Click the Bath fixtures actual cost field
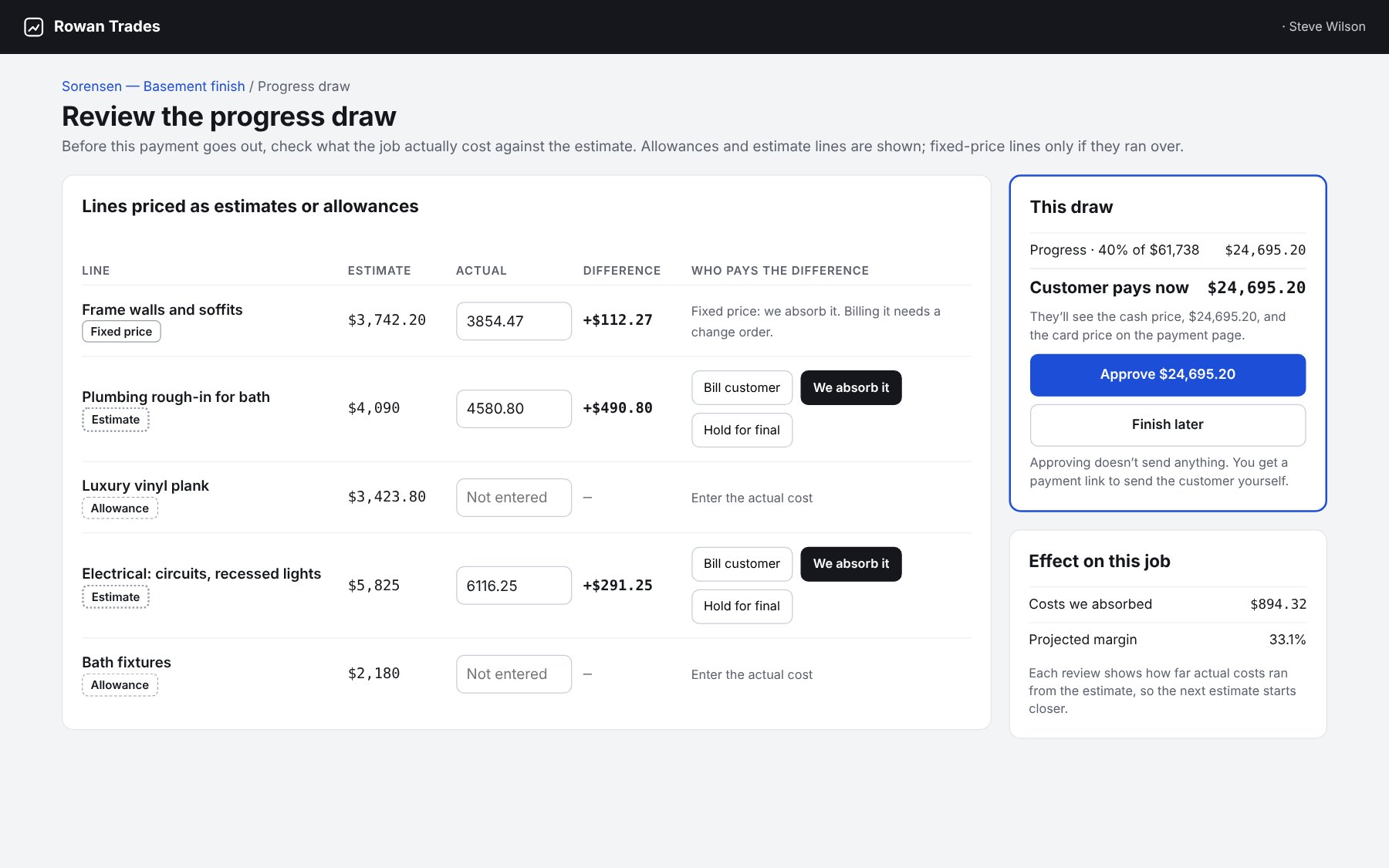The image size is (1389, 868). (x=514, y=674)
